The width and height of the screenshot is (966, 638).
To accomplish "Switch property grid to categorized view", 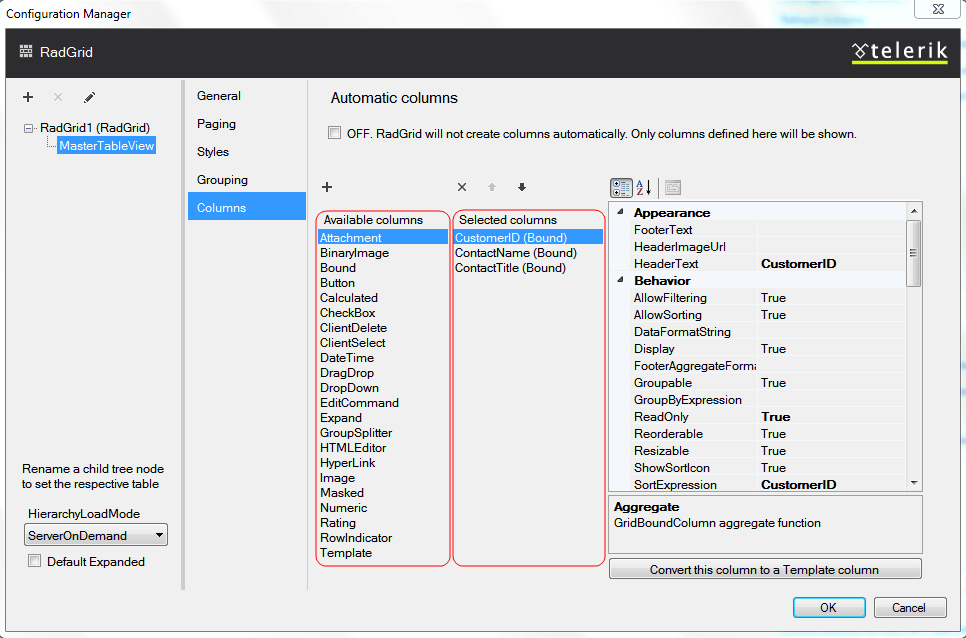I will tap(621, 187).
